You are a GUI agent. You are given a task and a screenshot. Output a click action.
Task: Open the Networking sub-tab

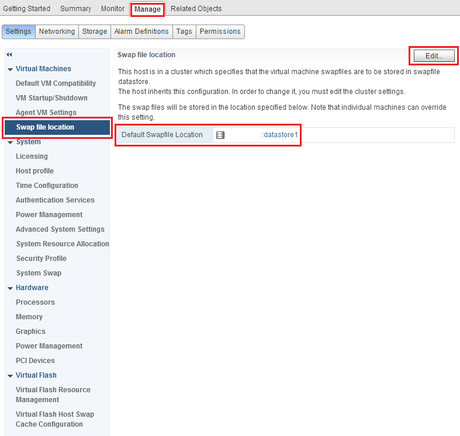click(x=57, y=31)
